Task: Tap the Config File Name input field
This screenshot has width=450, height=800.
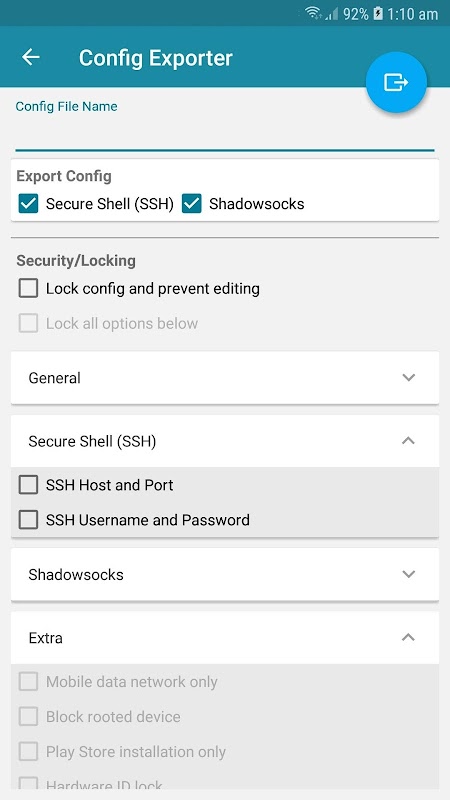Action: click(x=224, y=134)
